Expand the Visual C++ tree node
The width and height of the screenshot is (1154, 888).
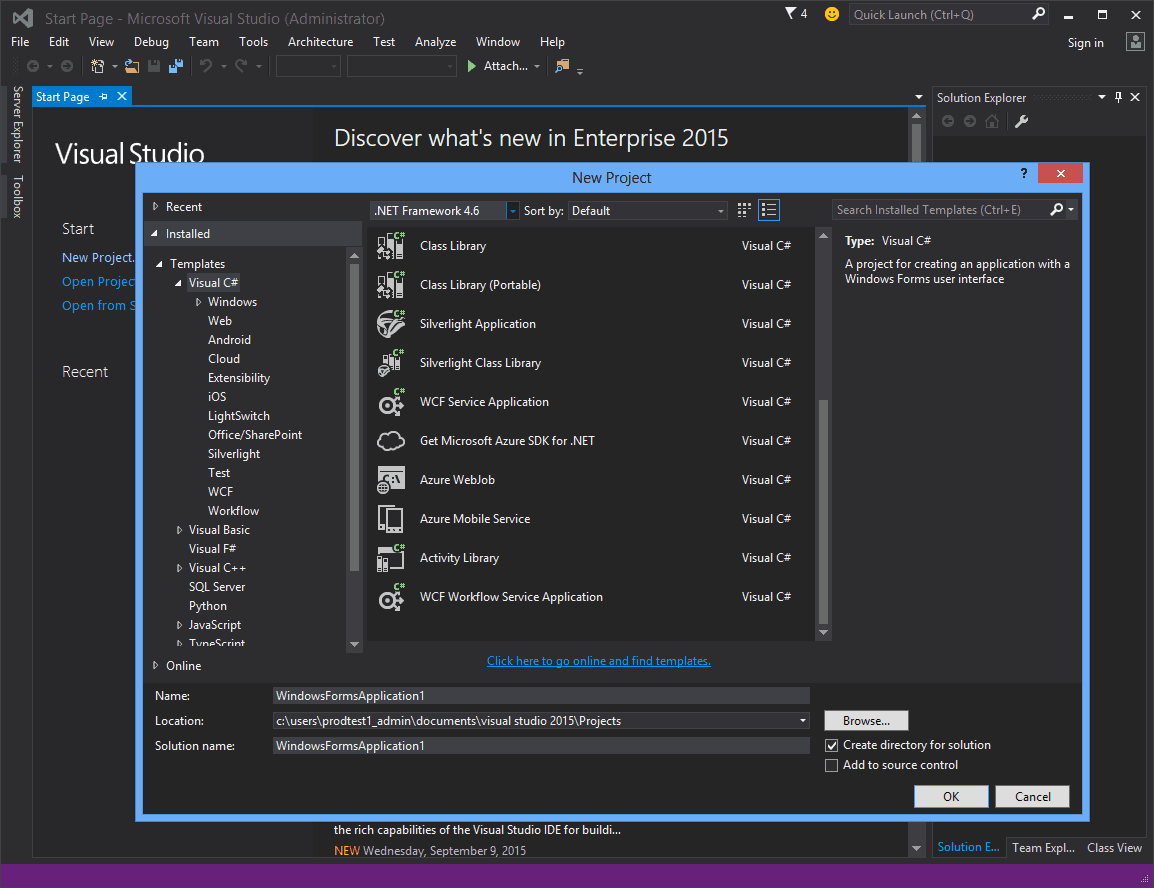[179, 568]
